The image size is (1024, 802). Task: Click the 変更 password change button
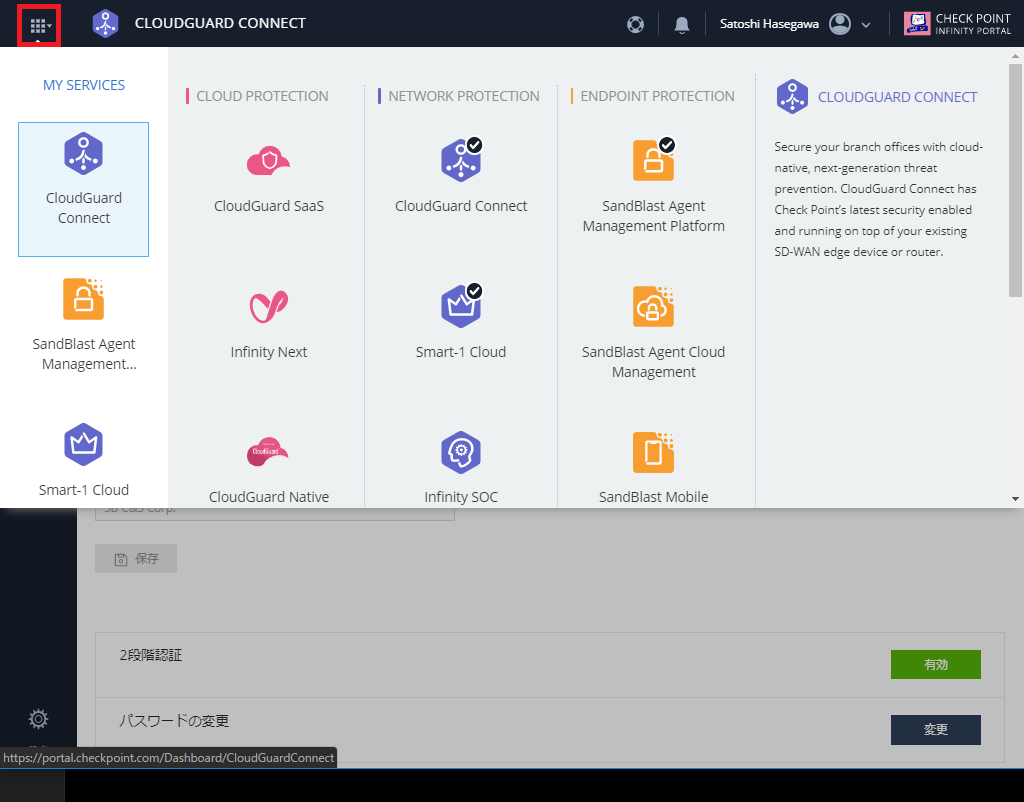point(935,730)
